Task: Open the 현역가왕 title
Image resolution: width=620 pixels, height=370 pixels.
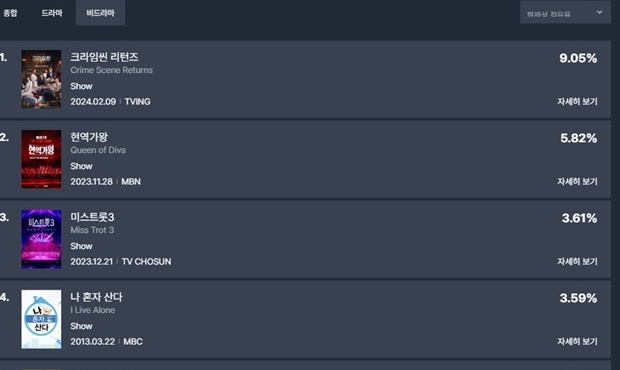Action: coord(89,137)
